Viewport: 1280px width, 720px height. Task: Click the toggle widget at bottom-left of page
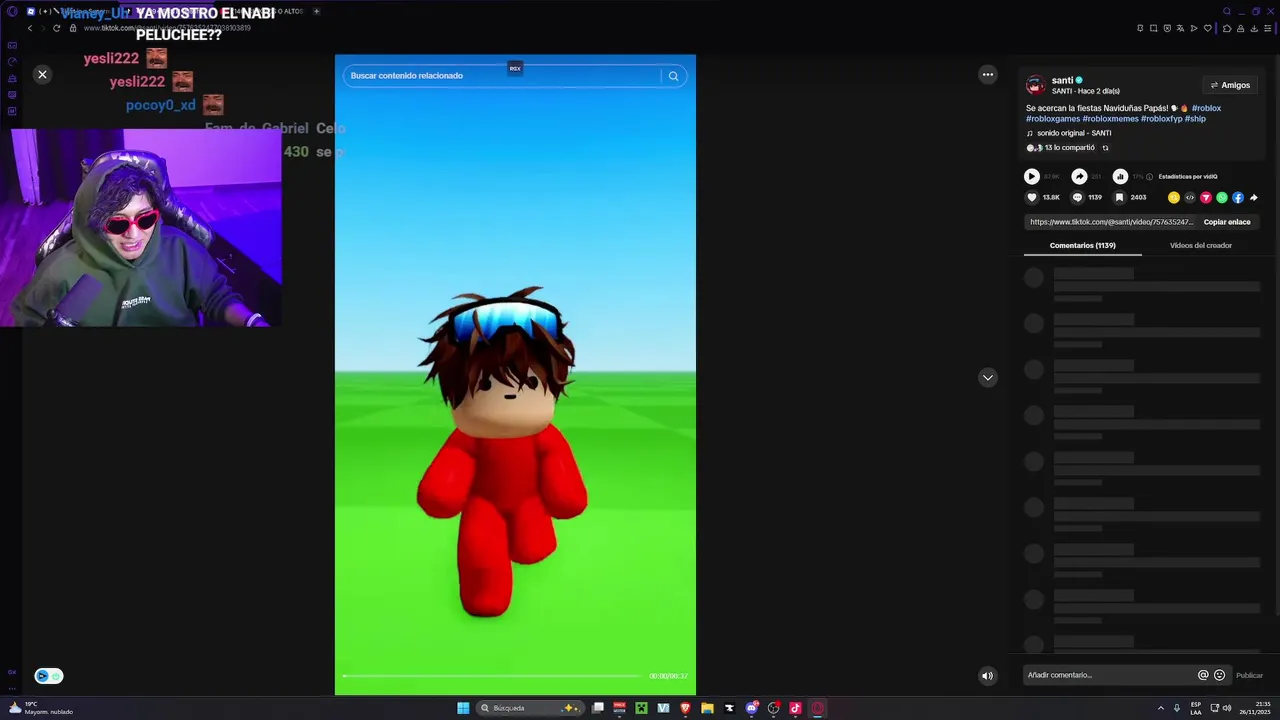click(x=49, y=676)
